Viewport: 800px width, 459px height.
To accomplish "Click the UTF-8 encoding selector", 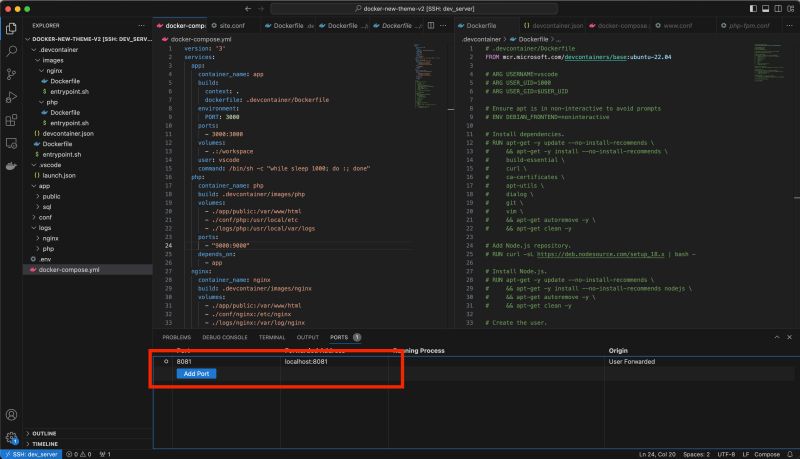I will coord(726,454).
